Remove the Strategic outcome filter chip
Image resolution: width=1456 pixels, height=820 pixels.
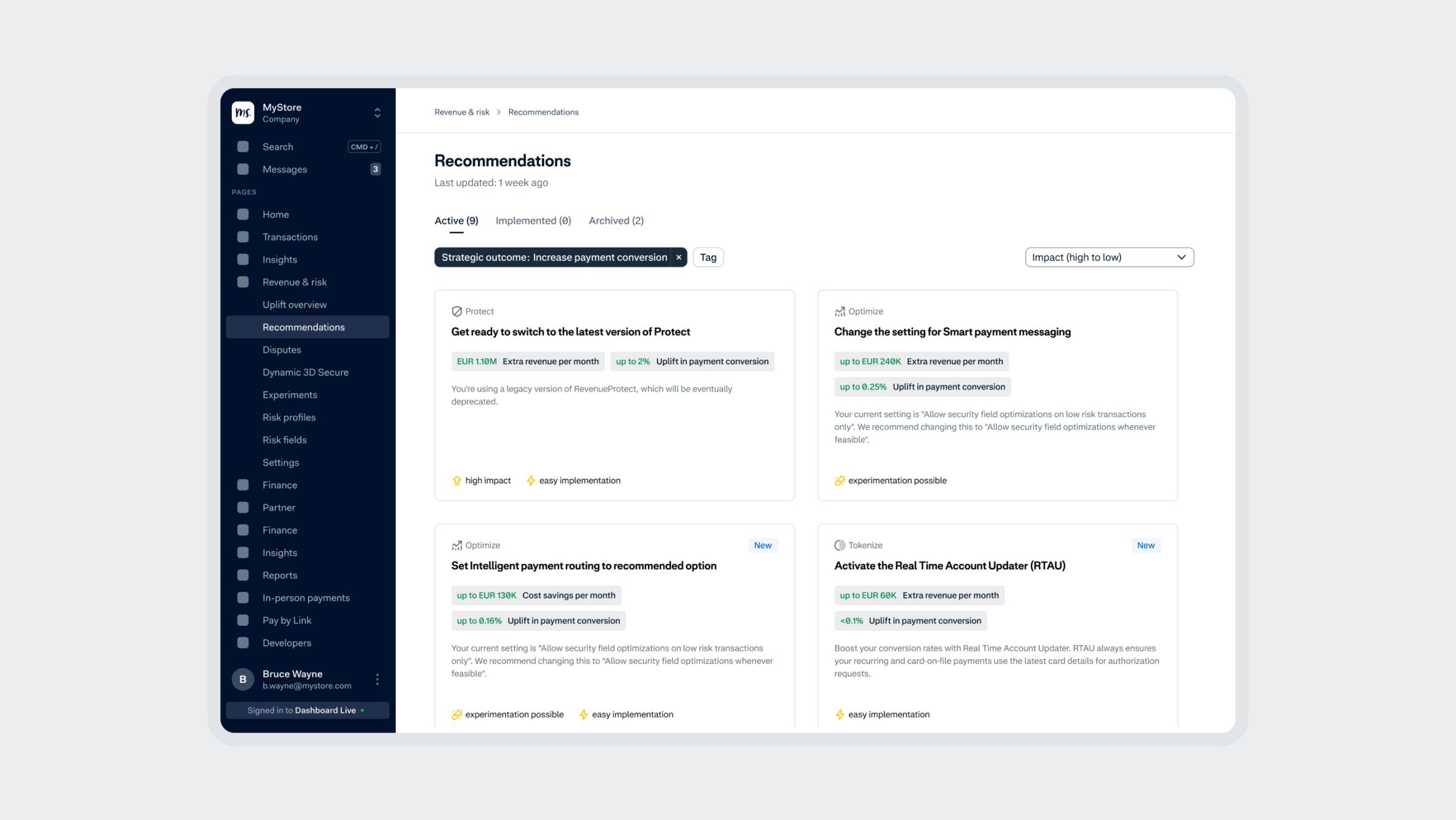pos(678,257)
